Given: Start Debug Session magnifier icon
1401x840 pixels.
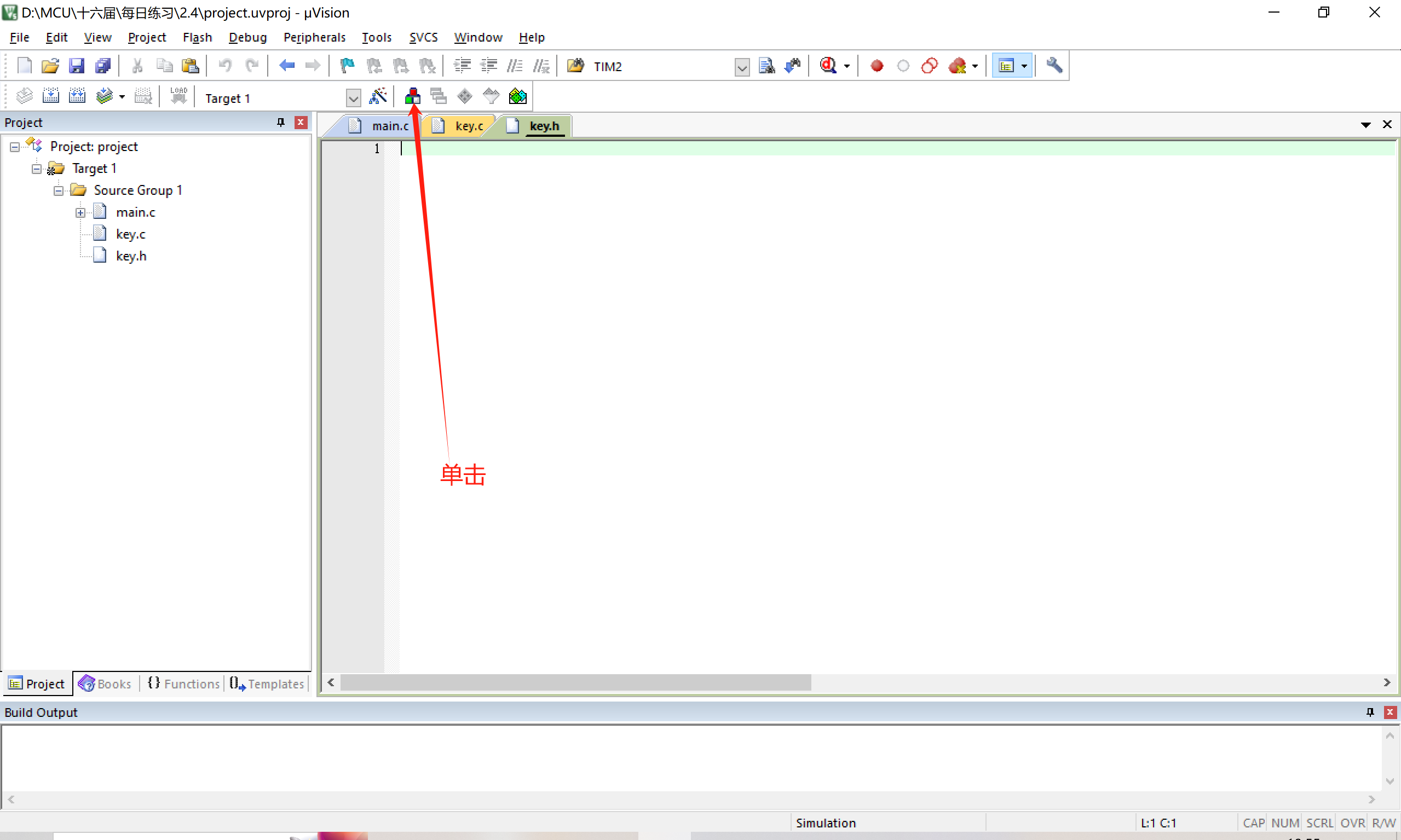Looking at the screenshot, I should 828,66.
